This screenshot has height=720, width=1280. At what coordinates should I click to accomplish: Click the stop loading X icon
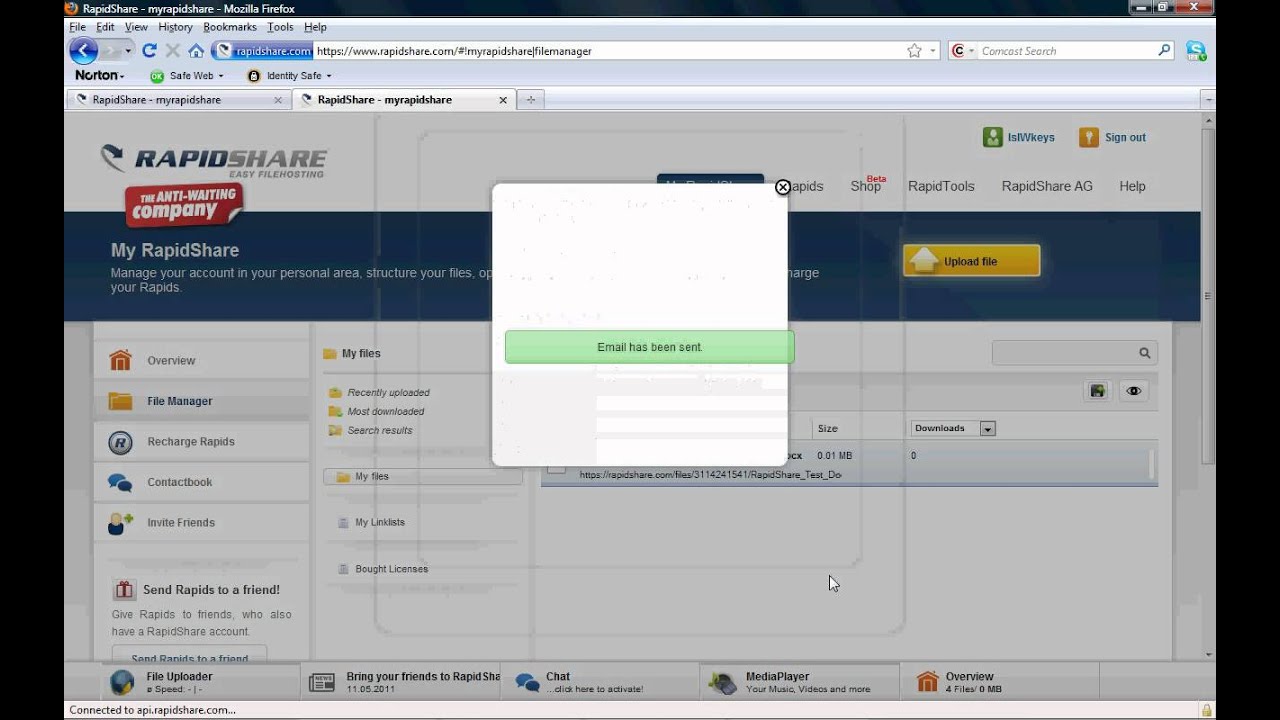point(172,50)
